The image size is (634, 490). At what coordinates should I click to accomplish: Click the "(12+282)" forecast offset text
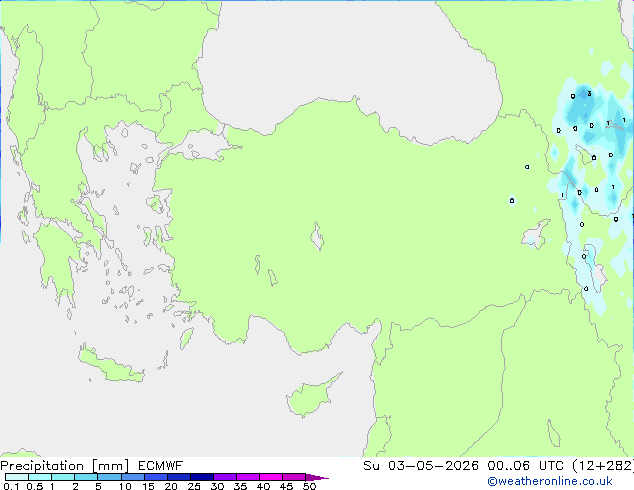[603, 466]
